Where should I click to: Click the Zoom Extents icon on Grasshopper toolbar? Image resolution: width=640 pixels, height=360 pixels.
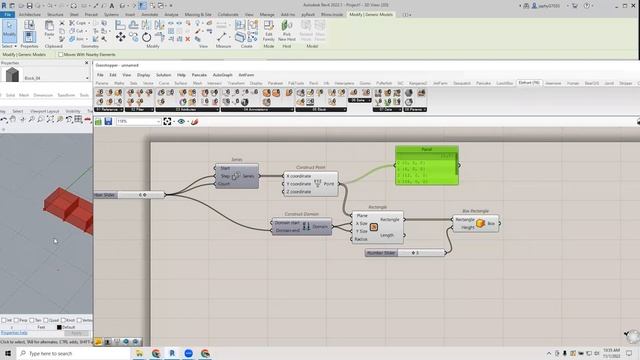coord(167,122)
